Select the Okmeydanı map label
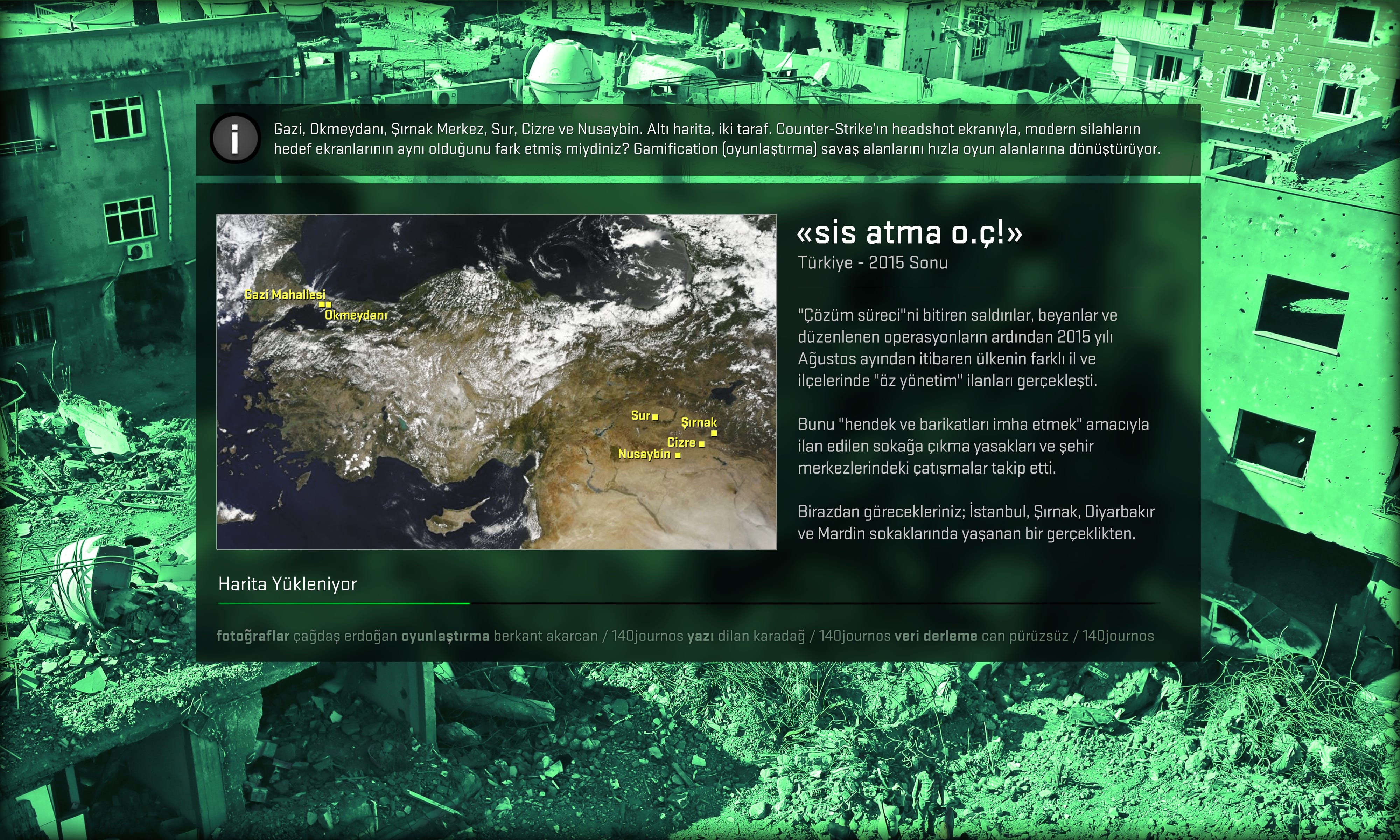Viewport: 1400px width, 840px height. click(x=356, y=315)
